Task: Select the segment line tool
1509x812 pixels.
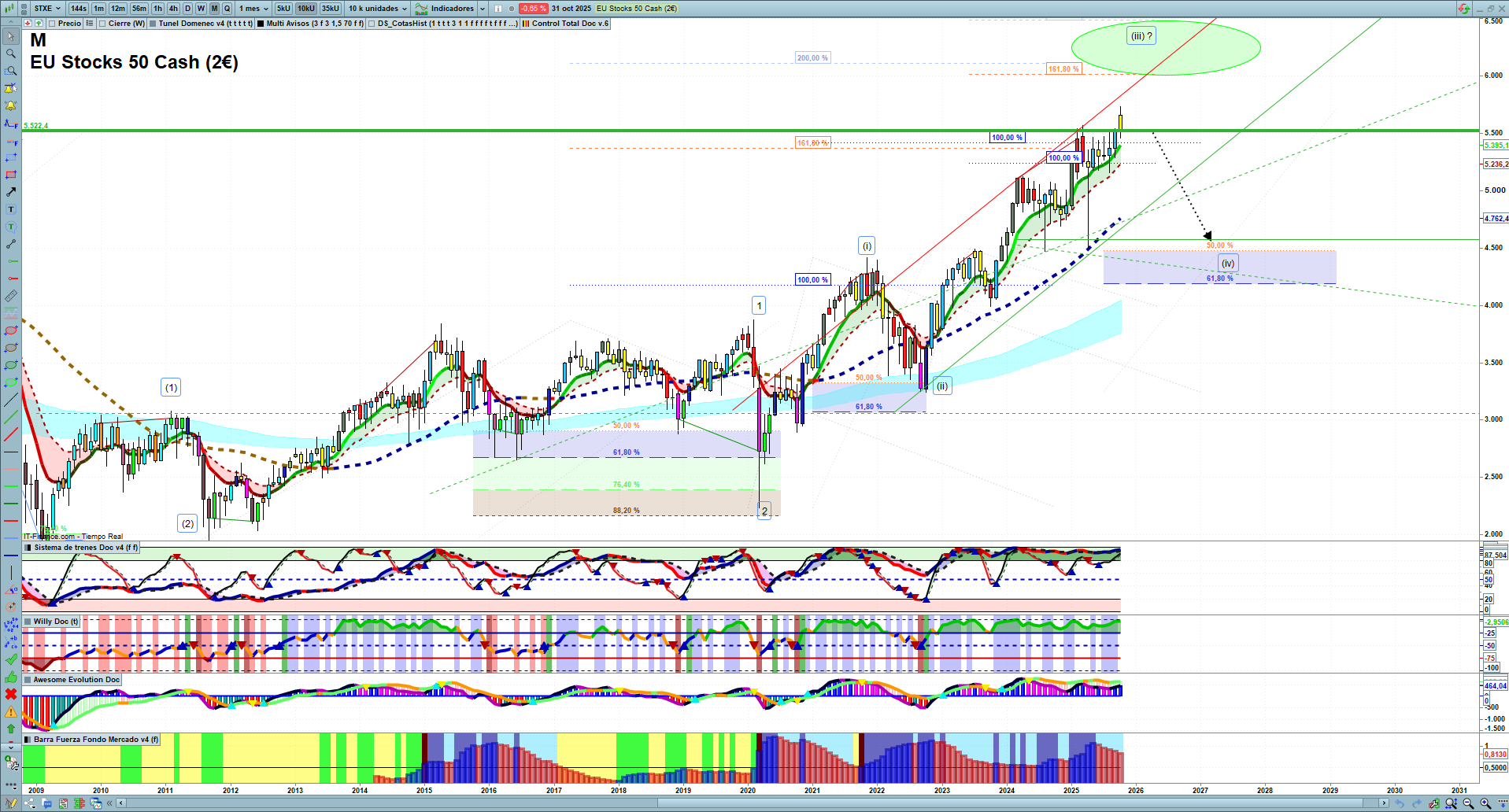Action: (x=11, y=244)
